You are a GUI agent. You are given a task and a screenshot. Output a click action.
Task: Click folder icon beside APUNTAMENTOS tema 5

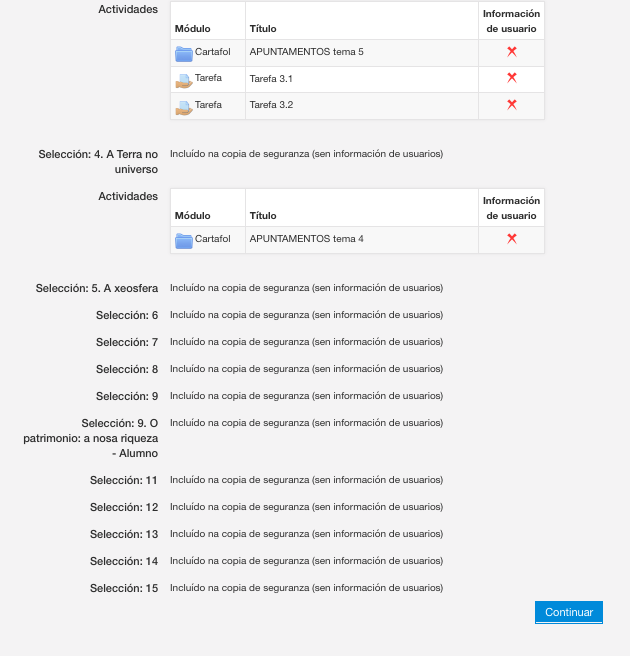click(184, 54)
